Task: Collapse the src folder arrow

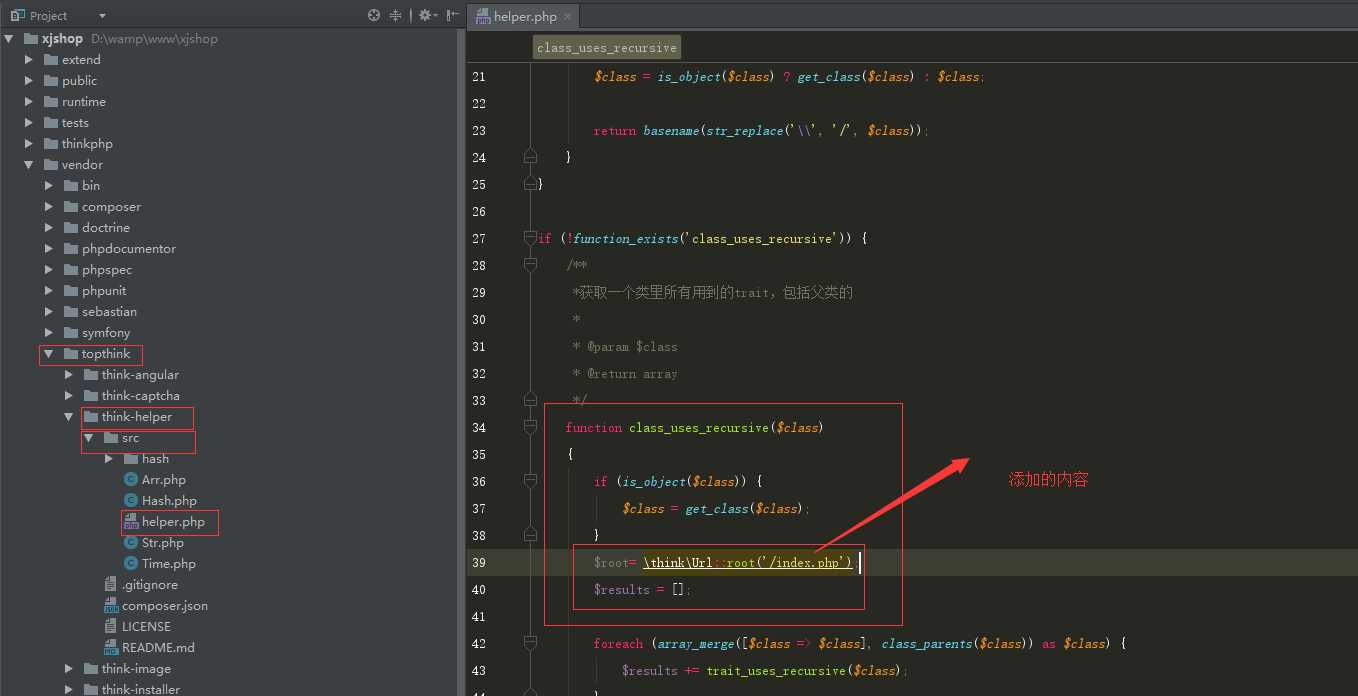Action: [x=89, y=438]
